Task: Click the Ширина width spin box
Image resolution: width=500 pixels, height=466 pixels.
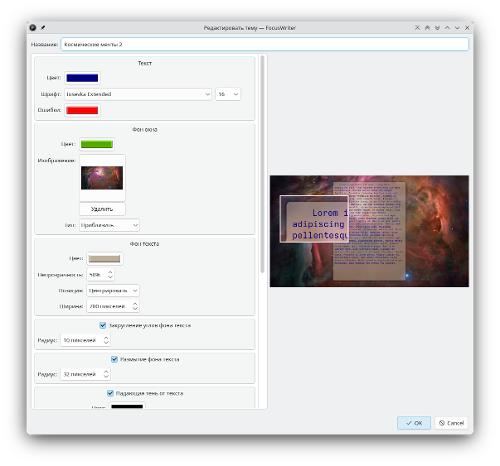Action: coord(113,306)
